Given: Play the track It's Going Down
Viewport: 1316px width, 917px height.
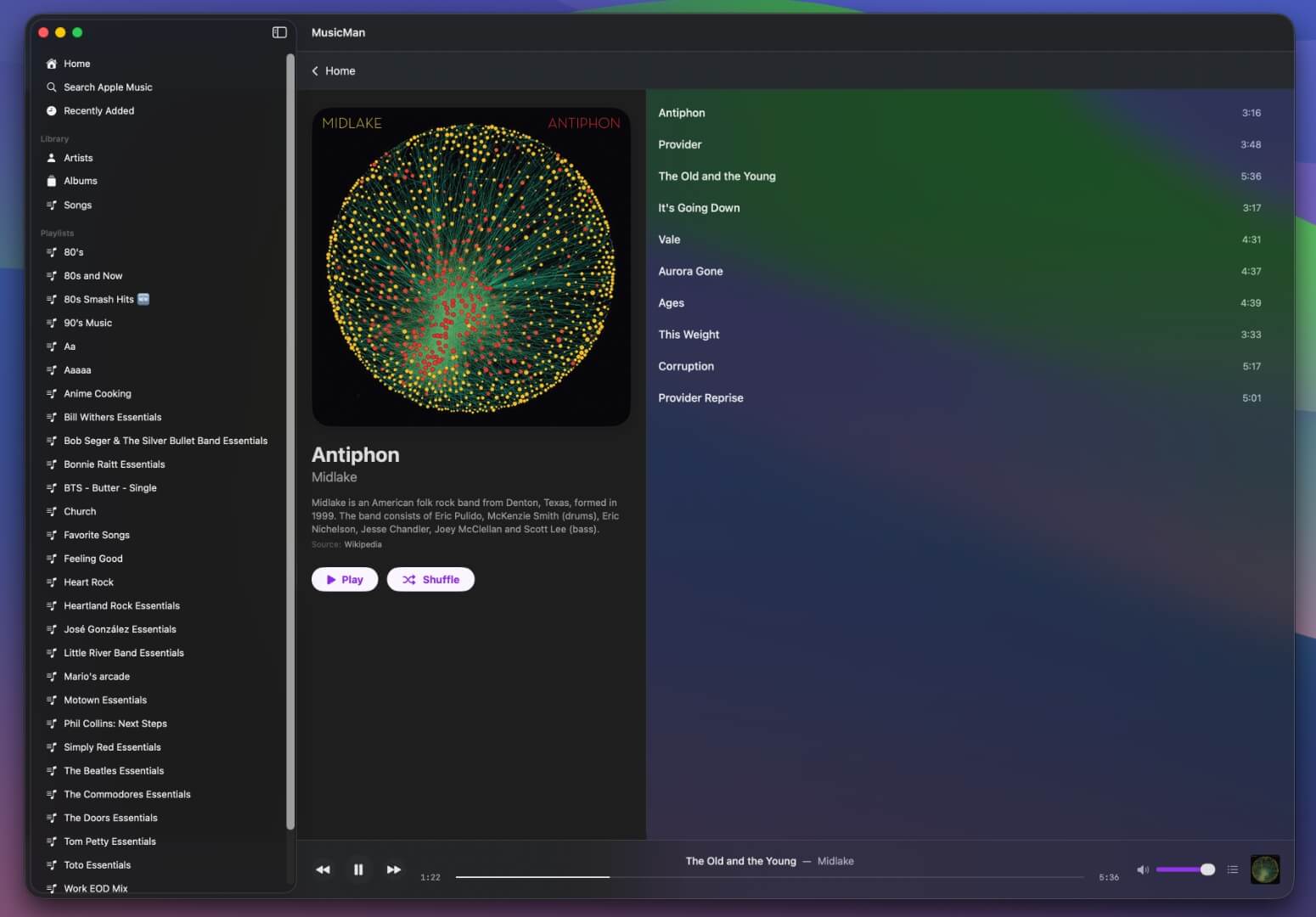Looking at the screenshot, I should [x=959, y=208].
